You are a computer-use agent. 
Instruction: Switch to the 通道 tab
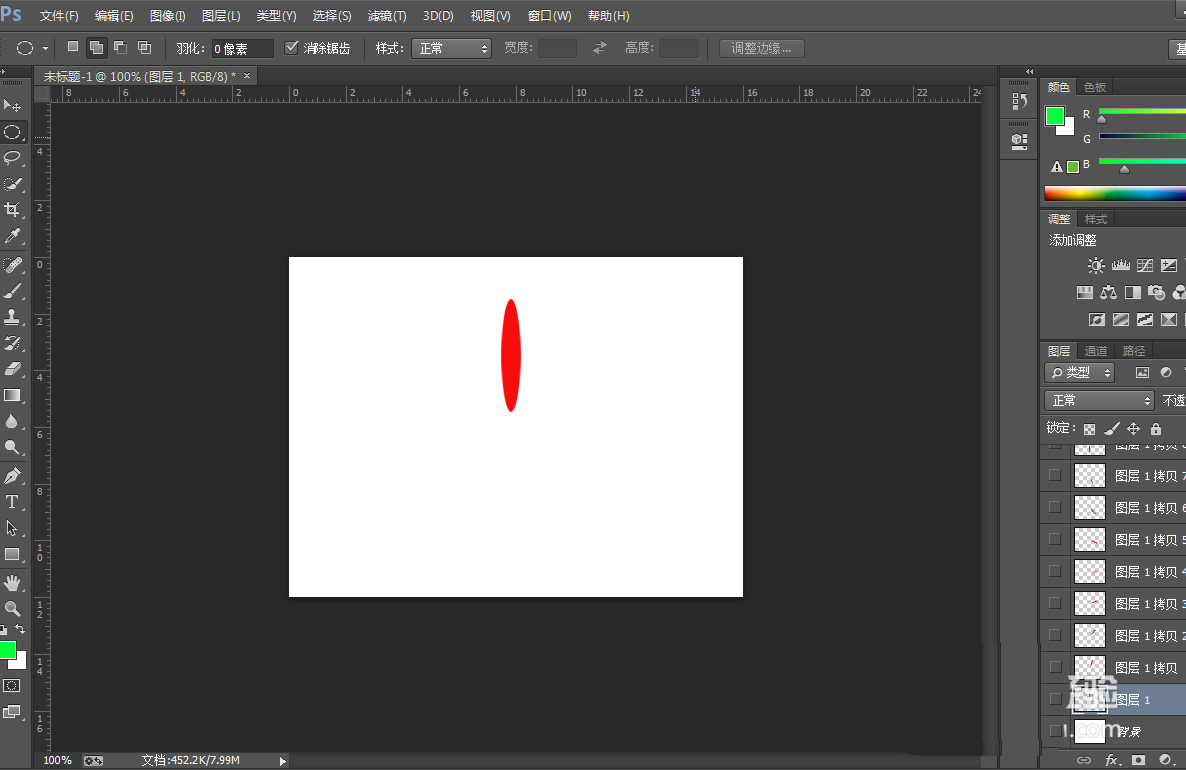1095,350
